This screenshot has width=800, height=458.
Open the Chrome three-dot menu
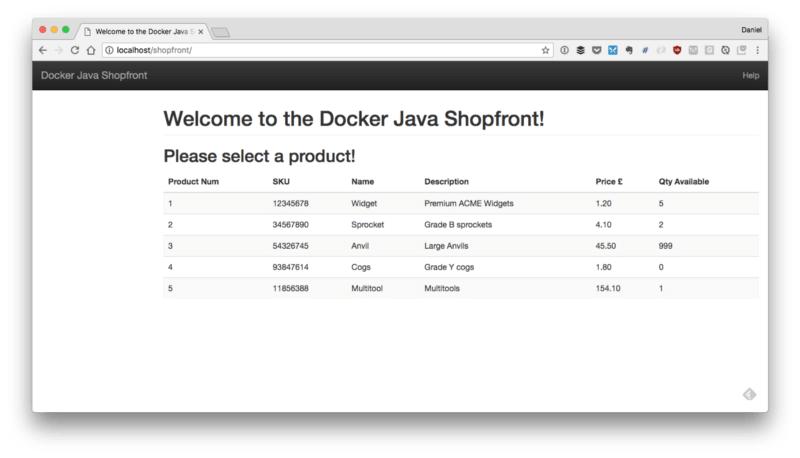(x=757, y=50)
